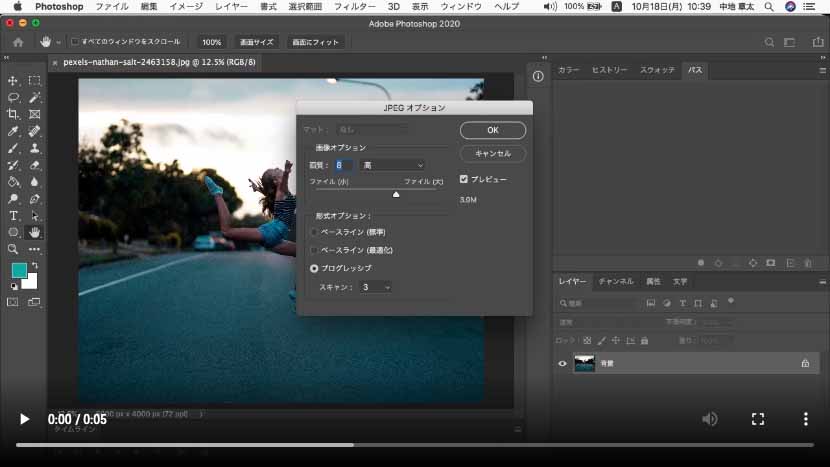The image size is (830, 467).
Task: Select the Progressive radio option
Action: coord(314,268)
